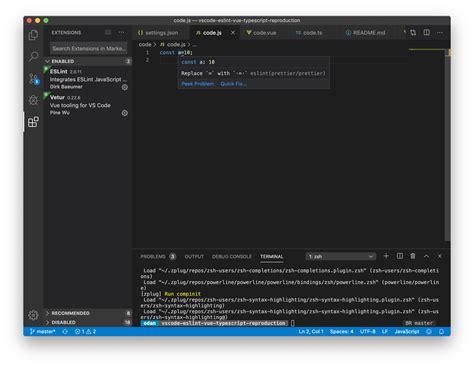Click 'Ln 2, Col 1' in the status bar
474x367 pixels.
pyautogui.click(x=311, y=331)
